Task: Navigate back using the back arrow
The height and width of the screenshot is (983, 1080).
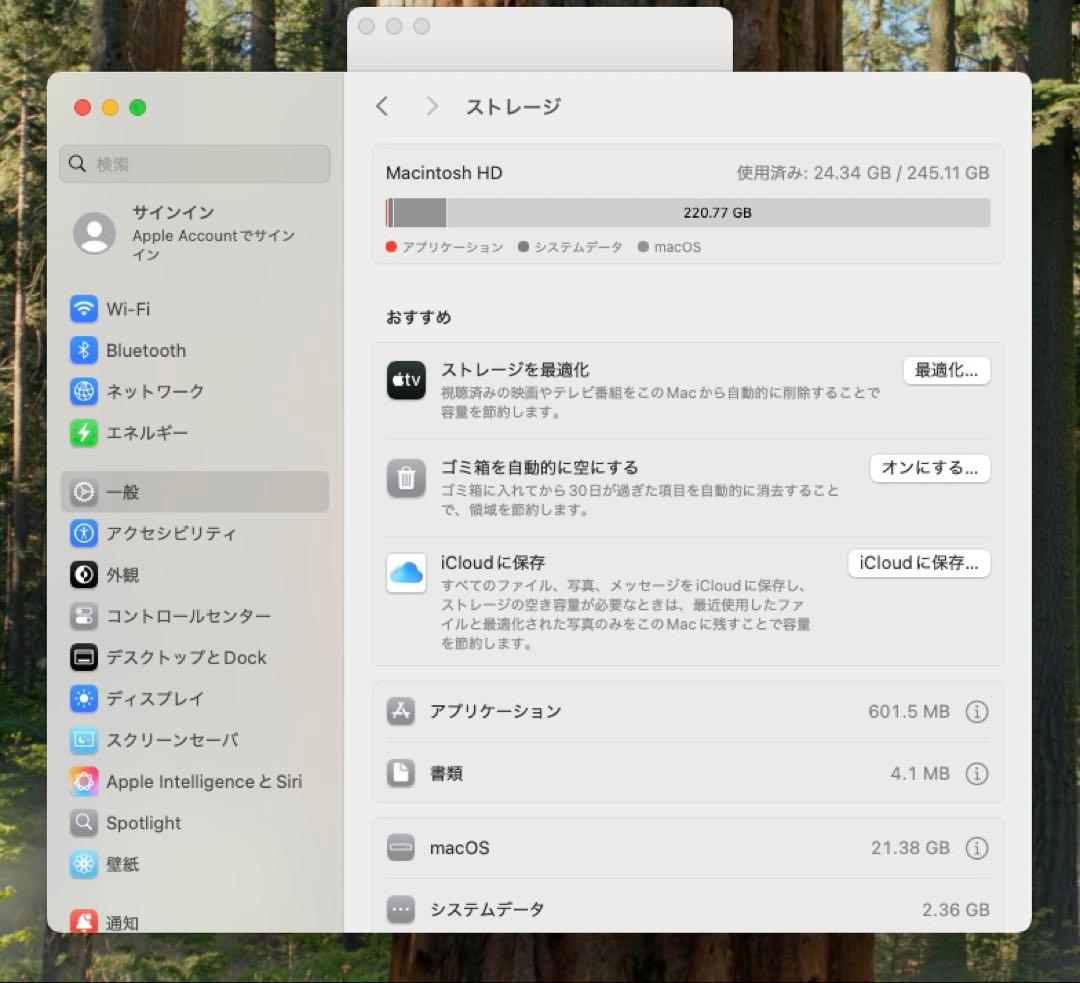Action: click(x=382, y=105)
